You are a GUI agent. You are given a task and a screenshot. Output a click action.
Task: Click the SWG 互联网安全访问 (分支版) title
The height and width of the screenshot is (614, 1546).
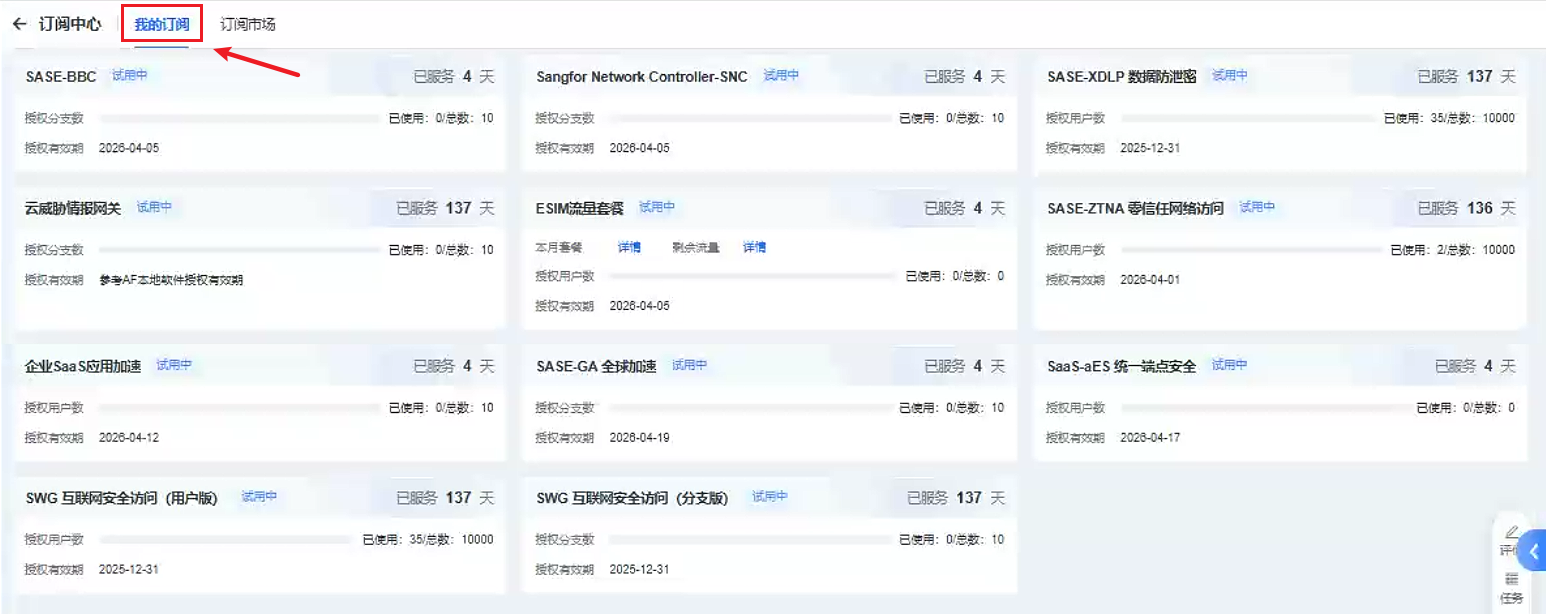632,498
